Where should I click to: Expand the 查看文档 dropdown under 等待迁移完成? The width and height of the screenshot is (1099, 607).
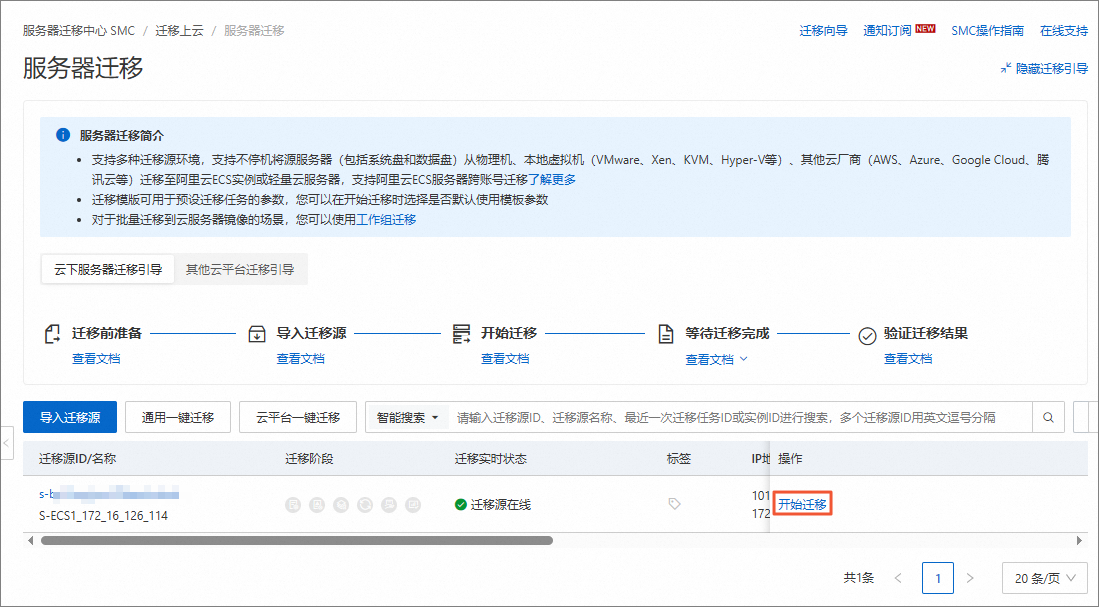click(716, 360)
